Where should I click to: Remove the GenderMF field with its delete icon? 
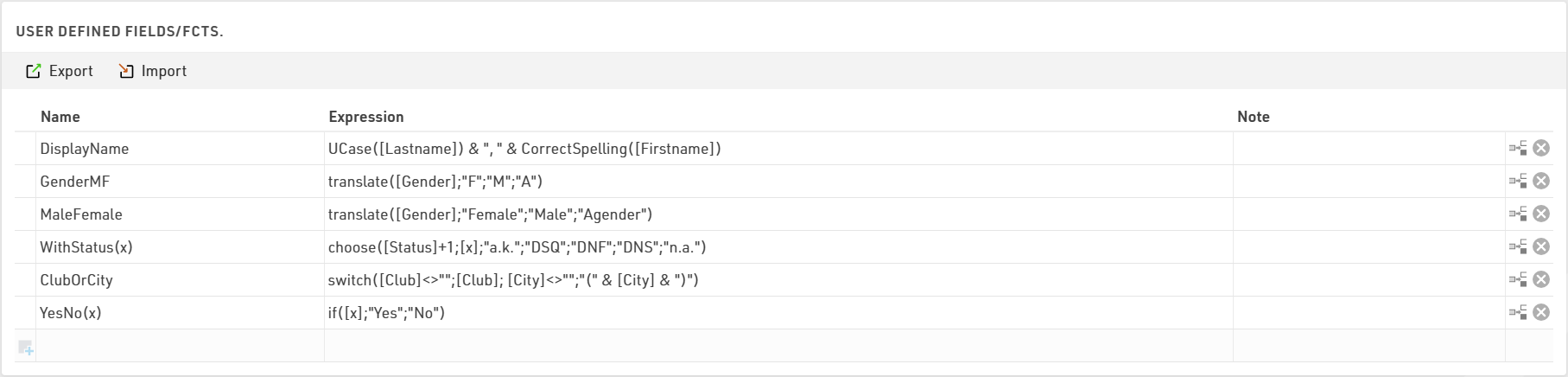pyautogui.click(x=1540, y=182)
